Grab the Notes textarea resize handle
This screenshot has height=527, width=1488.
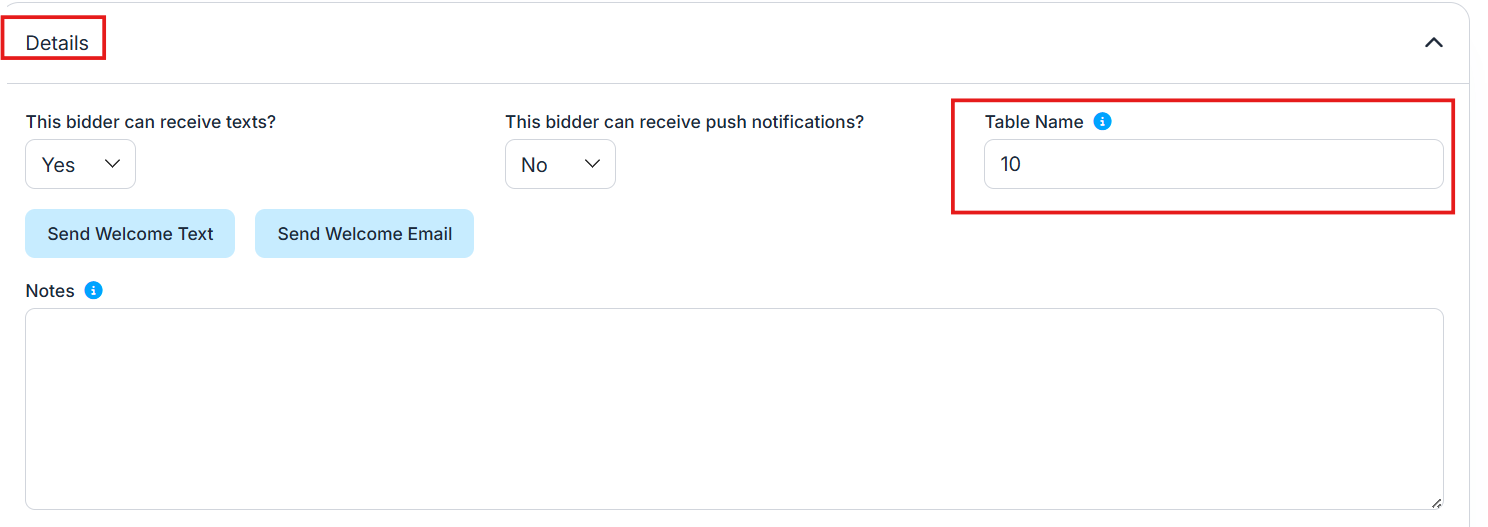click(1436, 502)
